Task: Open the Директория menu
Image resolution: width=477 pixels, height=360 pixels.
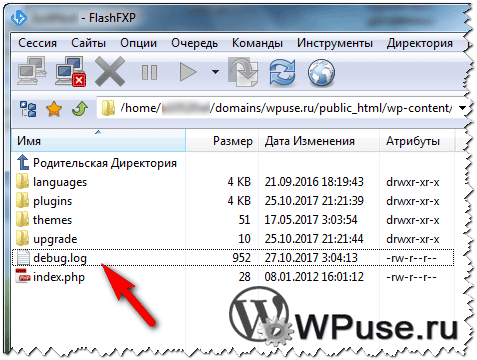Action: (420, 43)
